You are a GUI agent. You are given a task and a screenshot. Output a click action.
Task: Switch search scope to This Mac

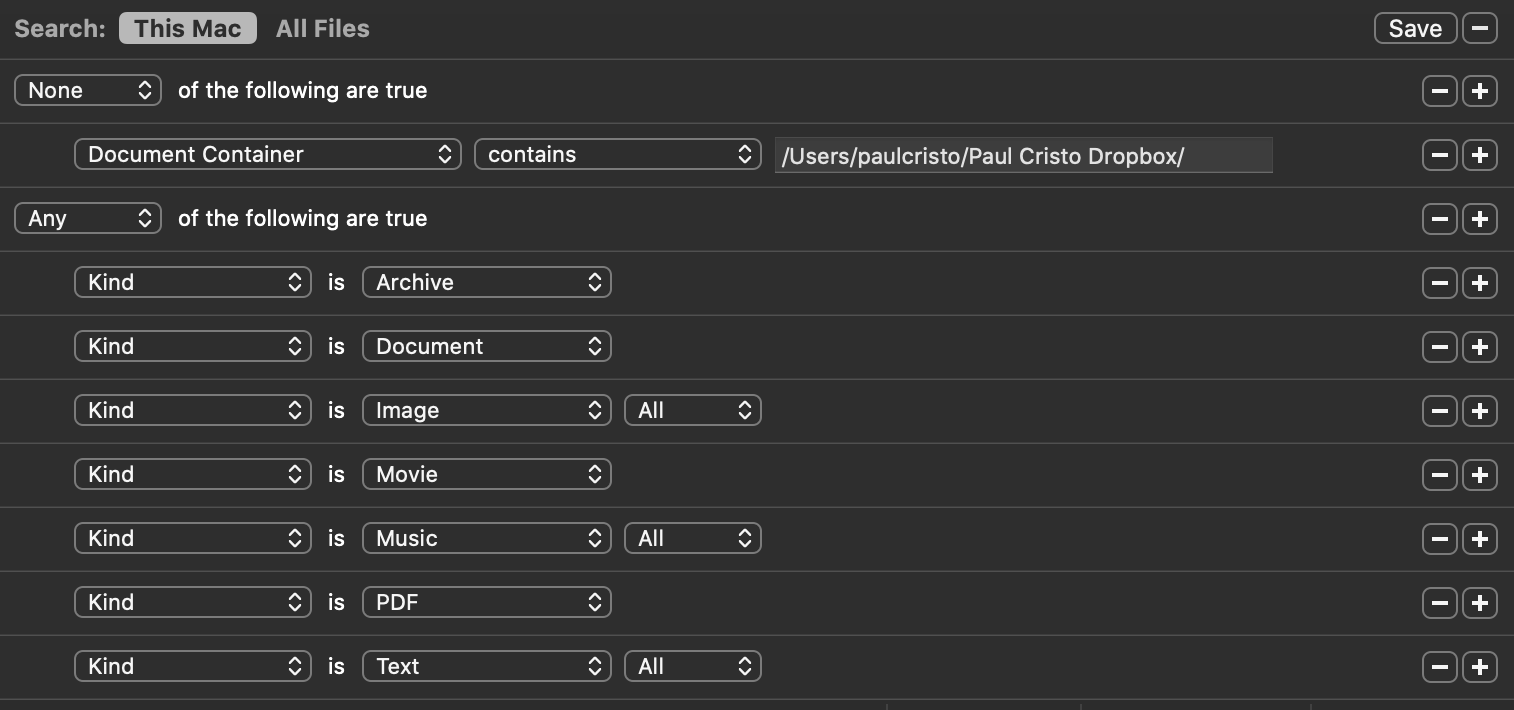(188, 29)
